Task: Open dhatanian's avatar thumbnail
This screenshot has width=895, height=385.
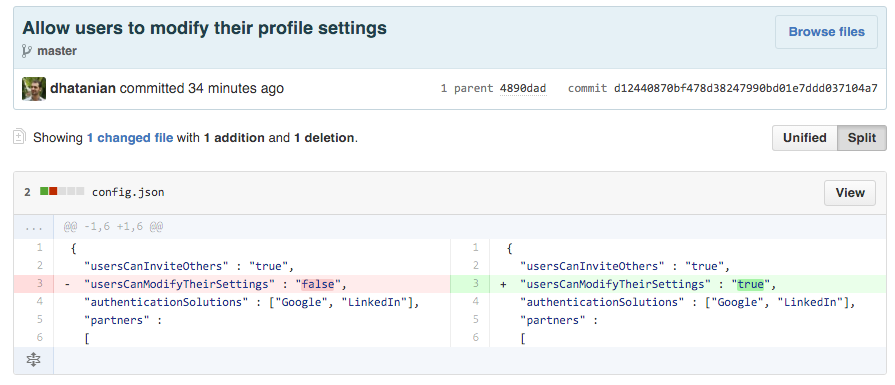Action: coord(34,88)
